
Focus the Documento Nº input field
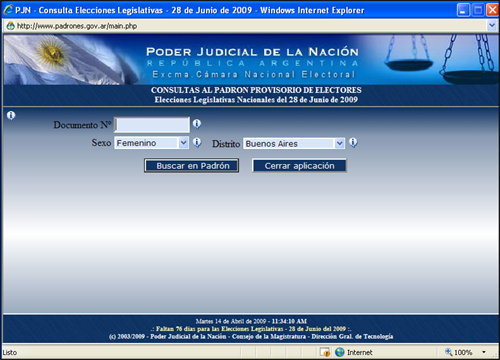tap(152, 125)
